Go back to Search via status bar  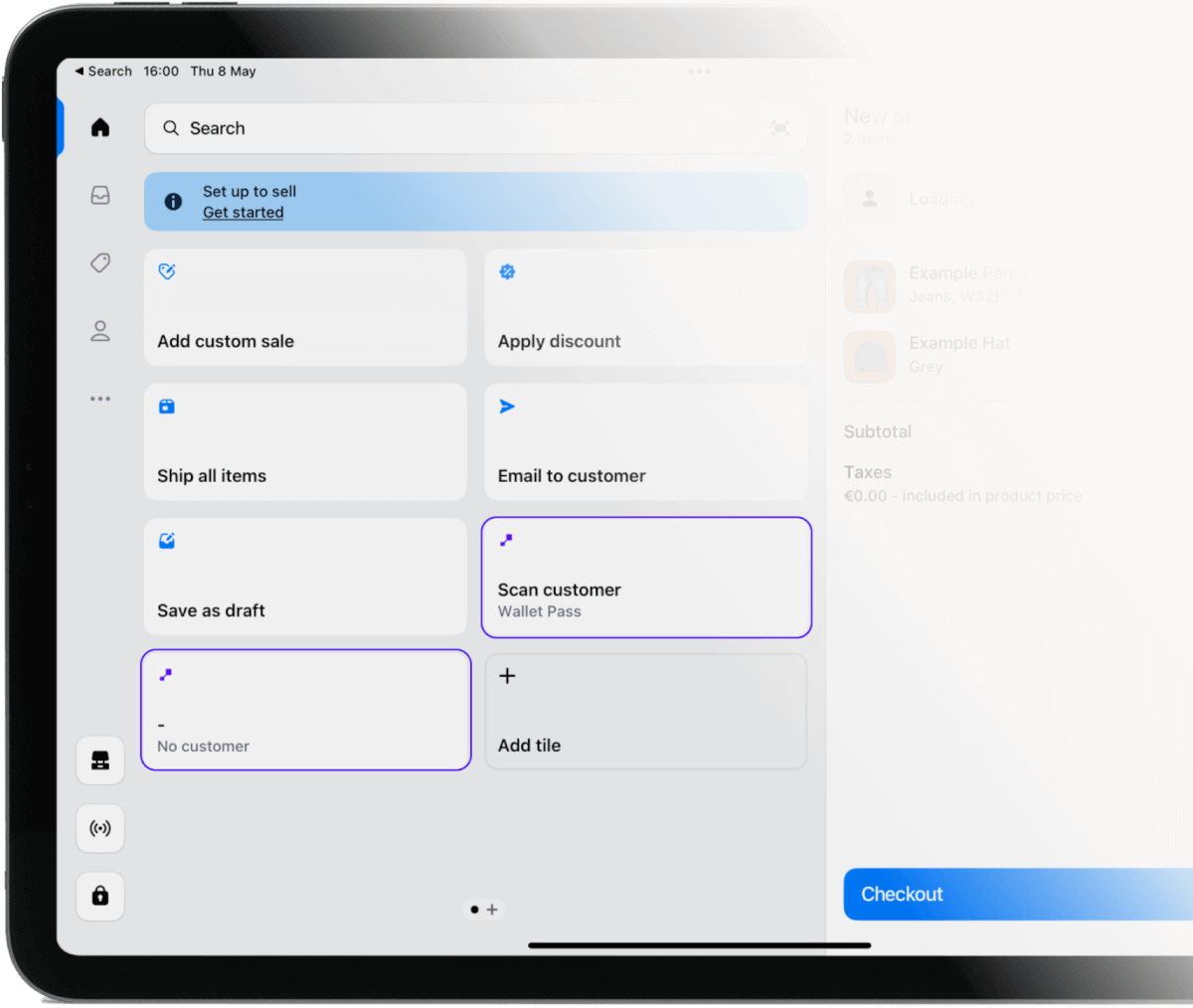103,72
